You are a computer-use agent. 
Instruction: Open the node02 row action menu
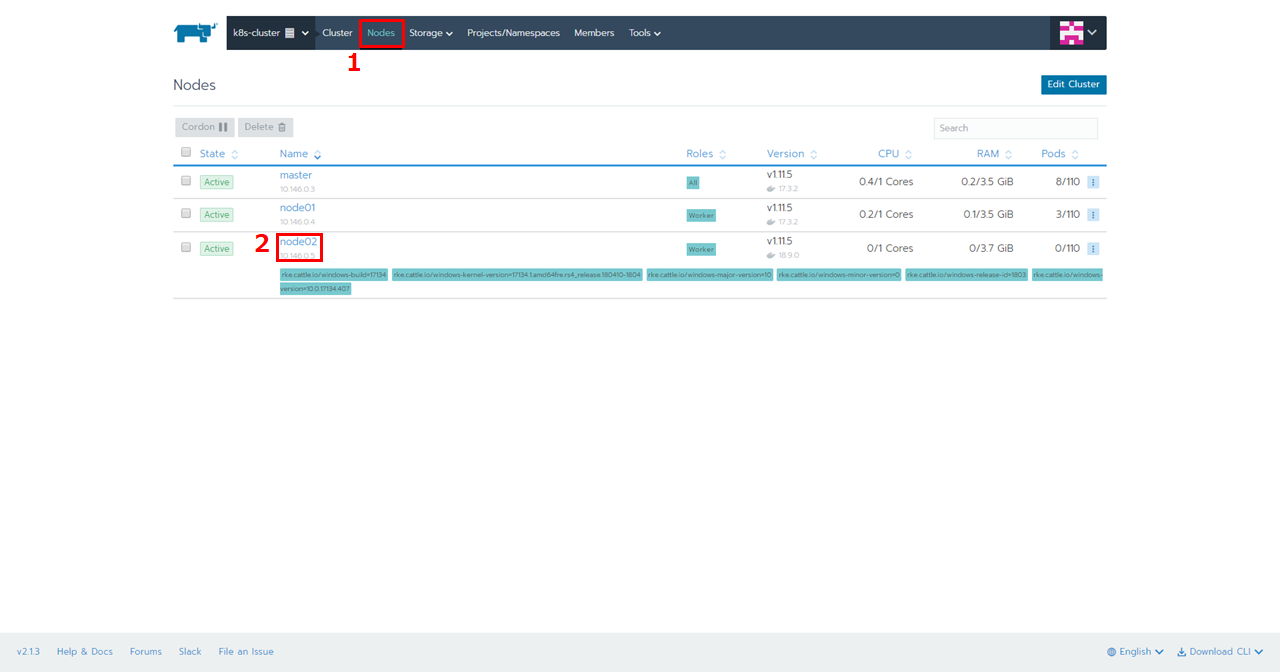click(x=1093, y=249)
